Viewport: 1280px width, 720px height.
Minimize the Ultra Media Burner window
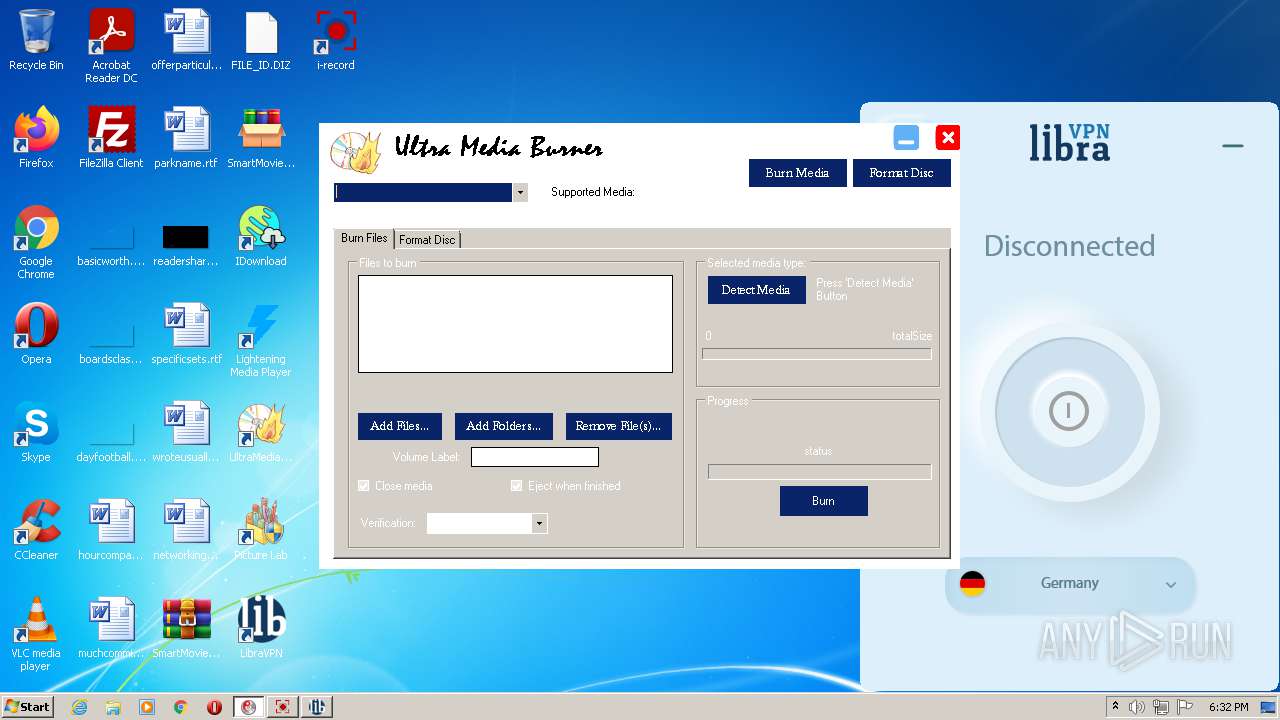[x=906, y=138]
